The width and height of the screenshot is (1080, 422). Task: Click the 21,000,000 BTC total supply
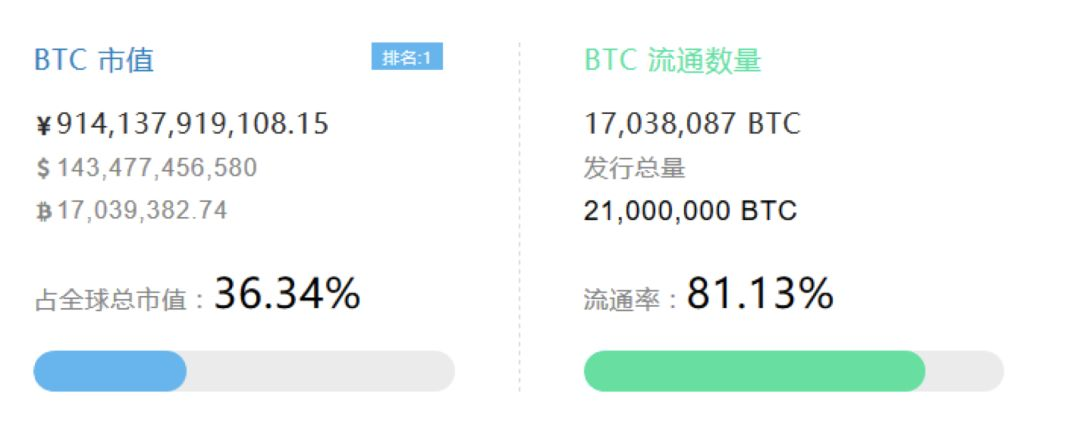tap(690, 211)
